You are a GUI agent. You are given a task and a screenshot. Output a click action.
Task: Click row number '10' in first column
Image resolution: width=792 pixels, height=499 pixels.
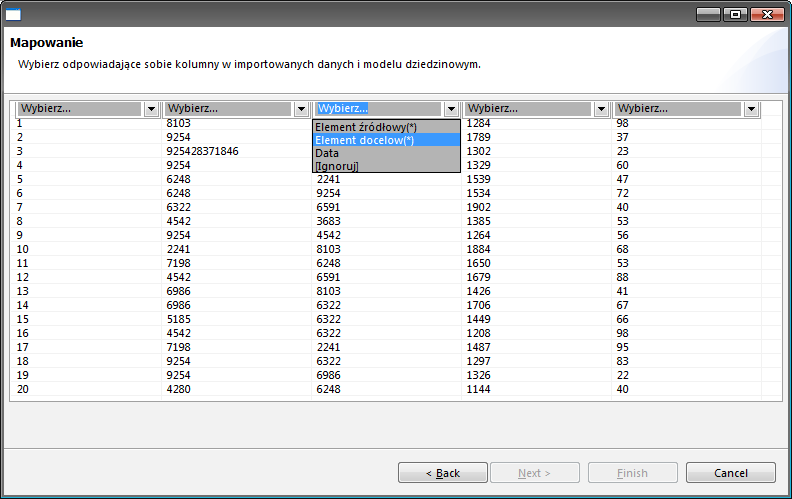22,250
